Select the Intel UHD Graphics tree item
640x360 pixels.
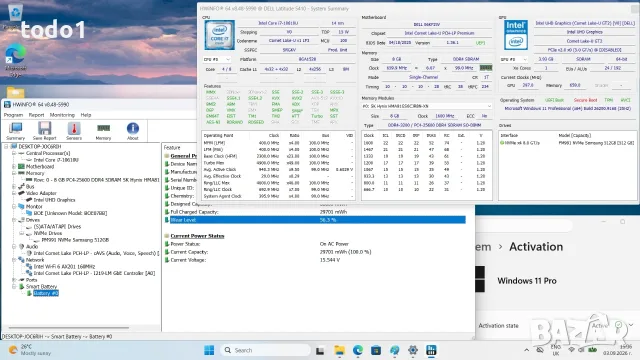tap(54, 200)
